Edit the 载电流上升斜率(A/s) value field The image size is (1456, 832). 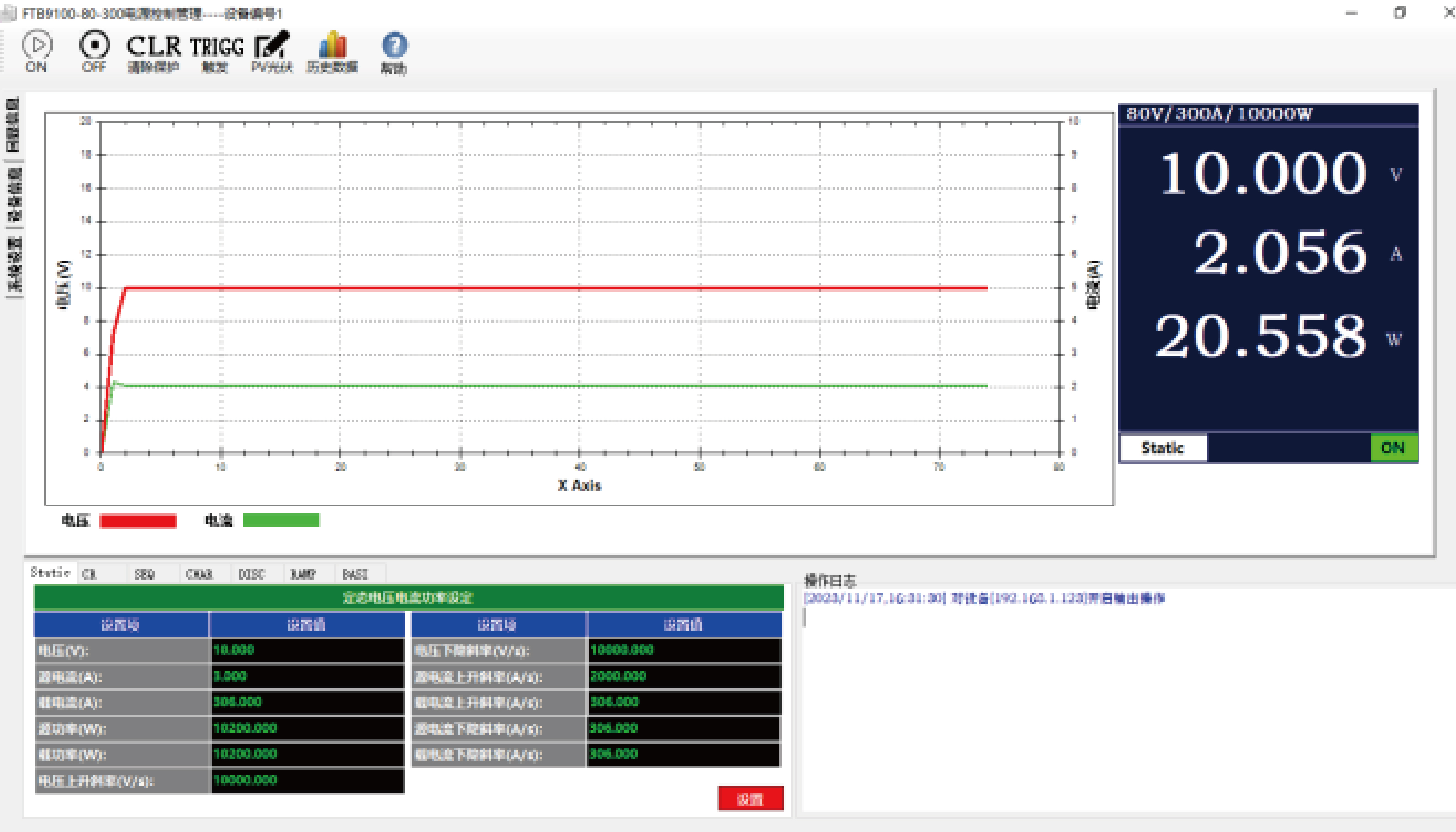pyautogui.click(x=684, y=702)
